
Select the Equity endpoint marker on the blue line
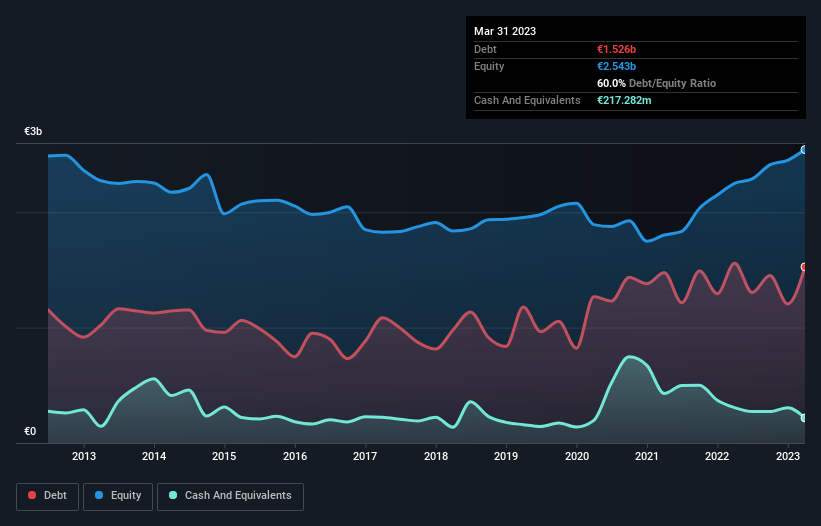coord(804,150)
